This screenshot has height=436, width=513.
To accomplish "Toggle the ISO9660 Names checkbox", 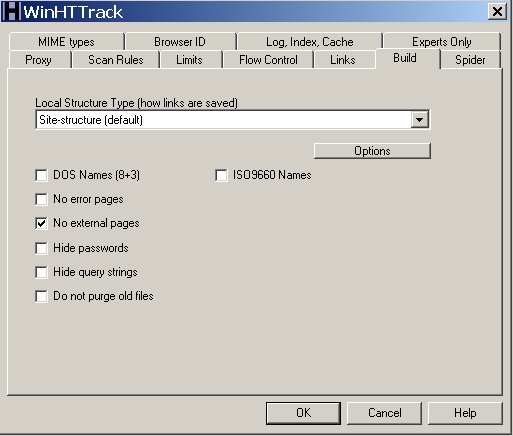I will point(221,175).
